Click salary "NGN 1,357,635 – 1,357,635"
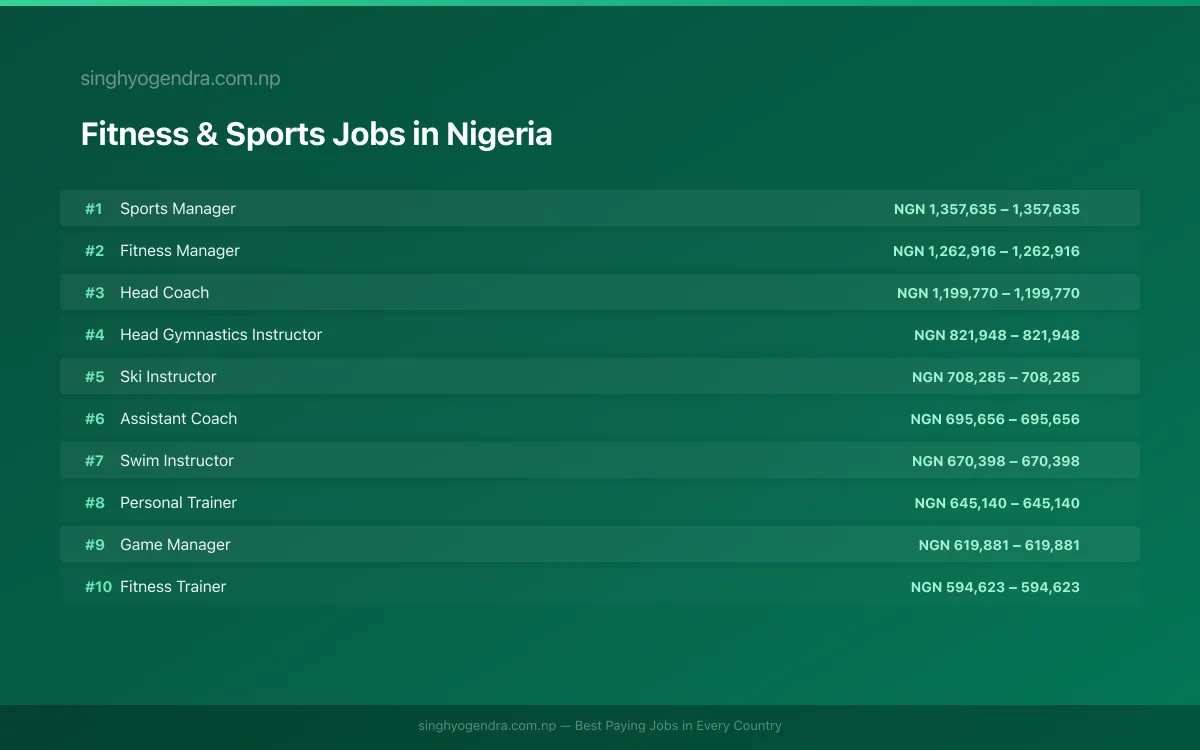1200x750 pixels. pyautogui.click(x=987, y=209)
